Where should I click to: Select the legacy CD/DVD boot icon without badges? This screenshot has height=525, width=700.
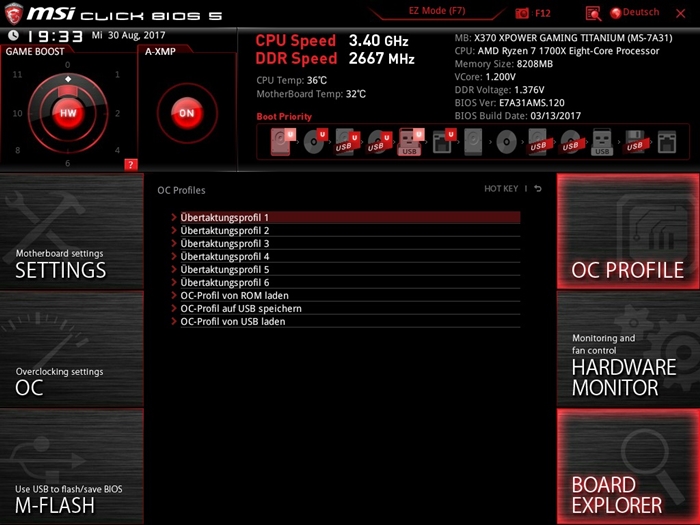[x=506, y=142]
